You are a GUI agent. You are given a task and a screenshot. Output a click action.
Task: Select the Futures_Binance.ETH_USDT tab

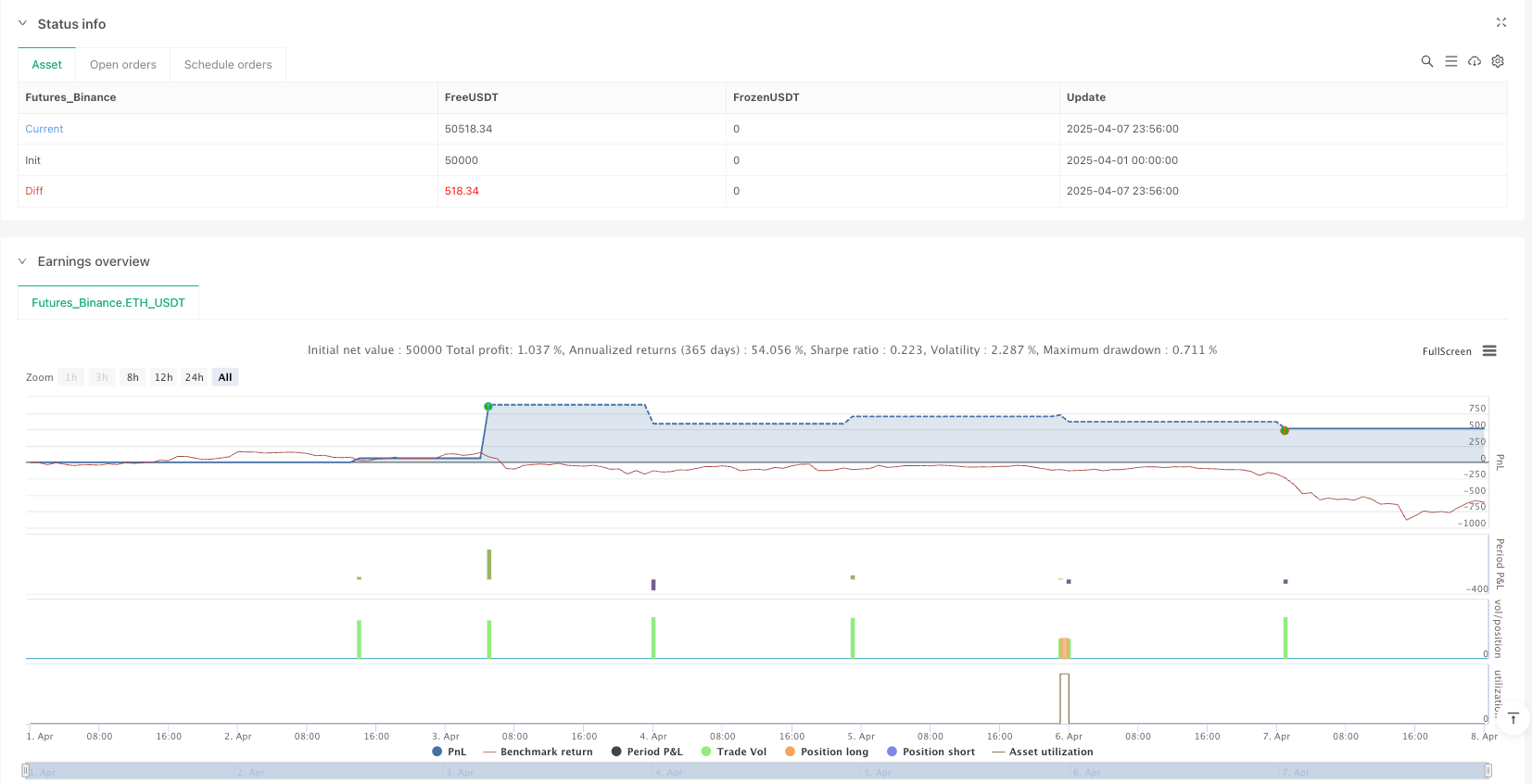(x=108, y=303)
